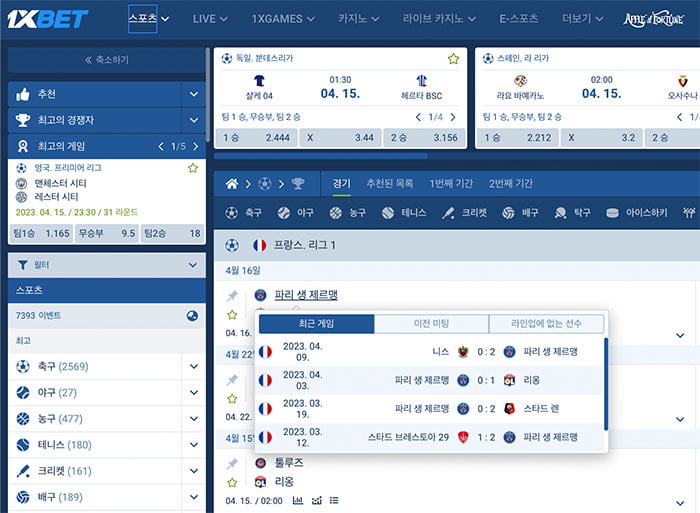The height and width of the screenshot is (513, 700).
Task: Select 농구 basketball in sports icon bar
Action: pos(348,213)
